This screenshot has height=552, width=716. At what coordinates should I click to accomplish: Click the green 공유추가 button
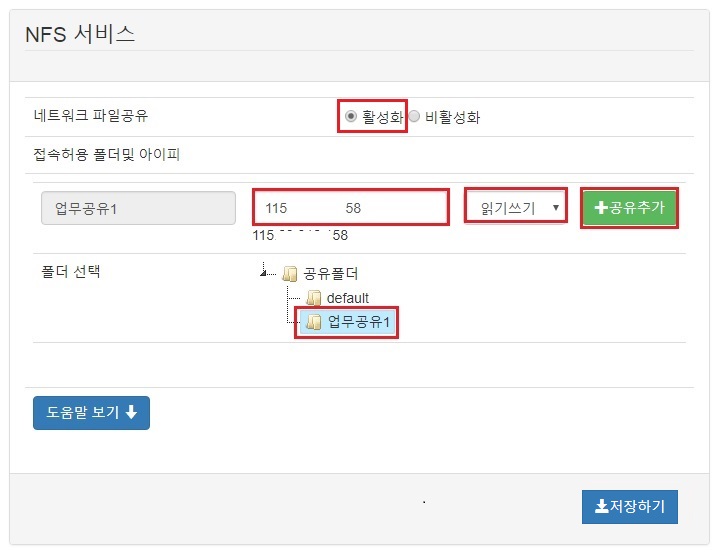click(629, 208)
